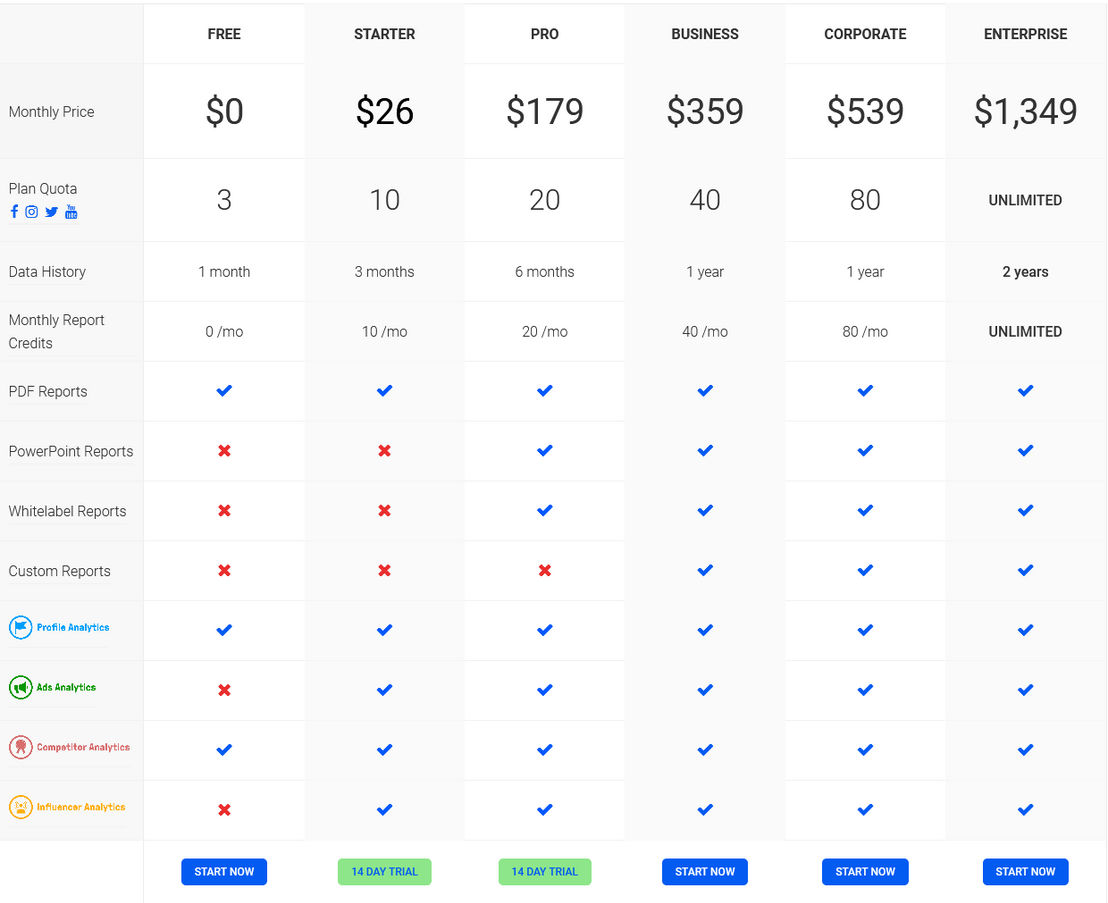Click Start Now under the Business plan
Image resolution: width=1108 pixels, height=903 pixels.
pyautogui.click(x=705, y=872)
